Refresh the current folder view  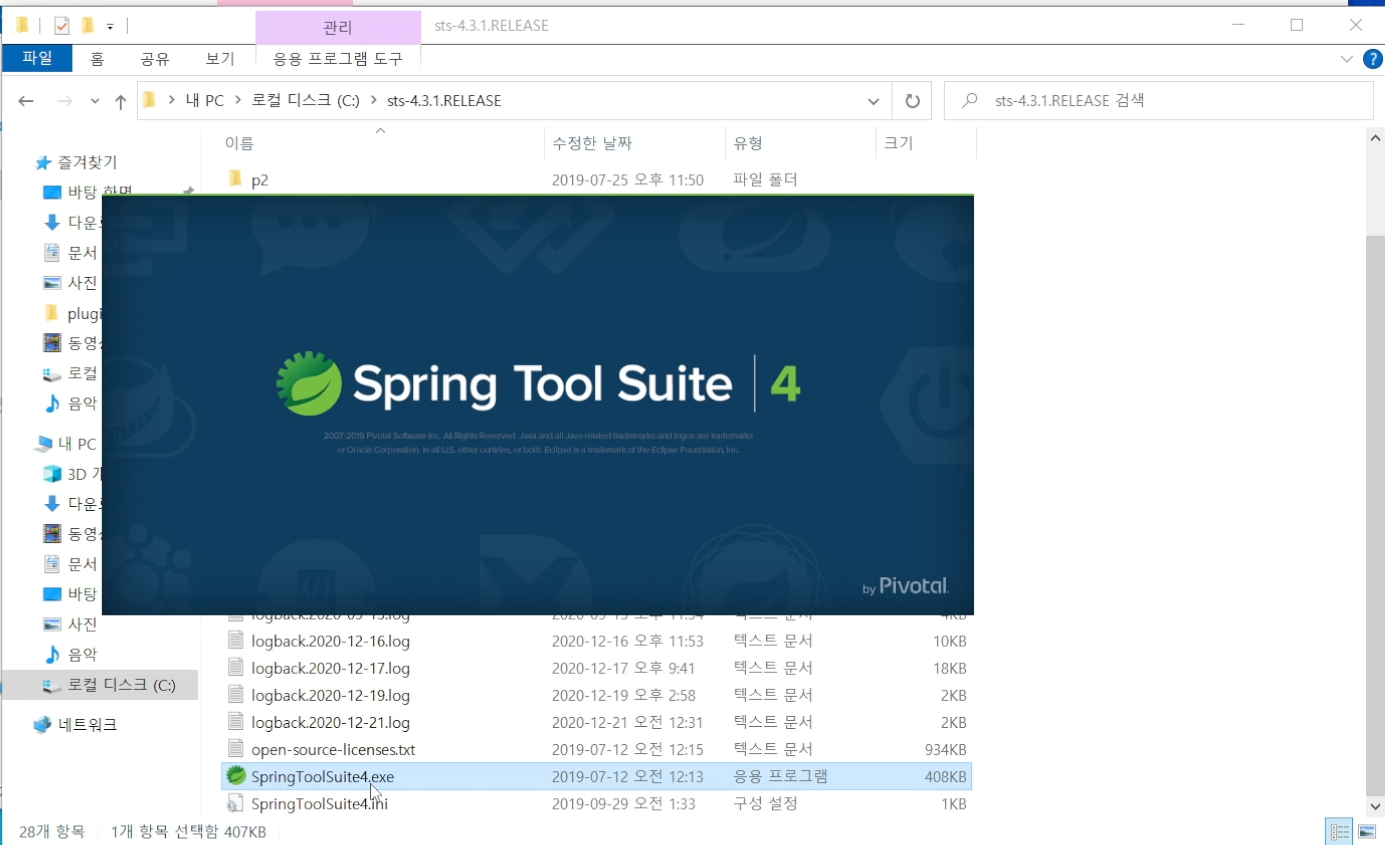point(912,101)
